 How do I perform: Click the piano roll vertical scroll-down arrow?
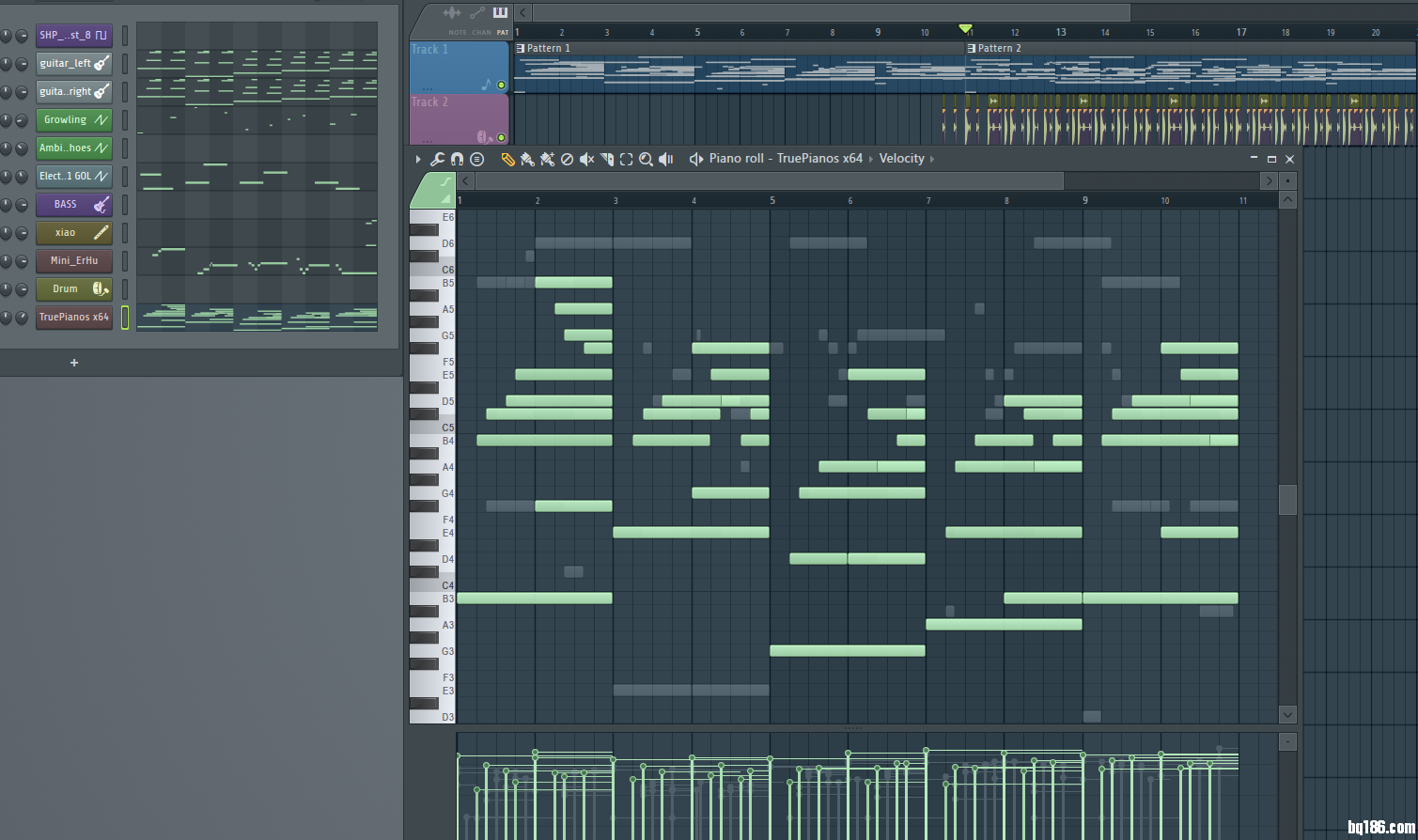coord(1288,714)
